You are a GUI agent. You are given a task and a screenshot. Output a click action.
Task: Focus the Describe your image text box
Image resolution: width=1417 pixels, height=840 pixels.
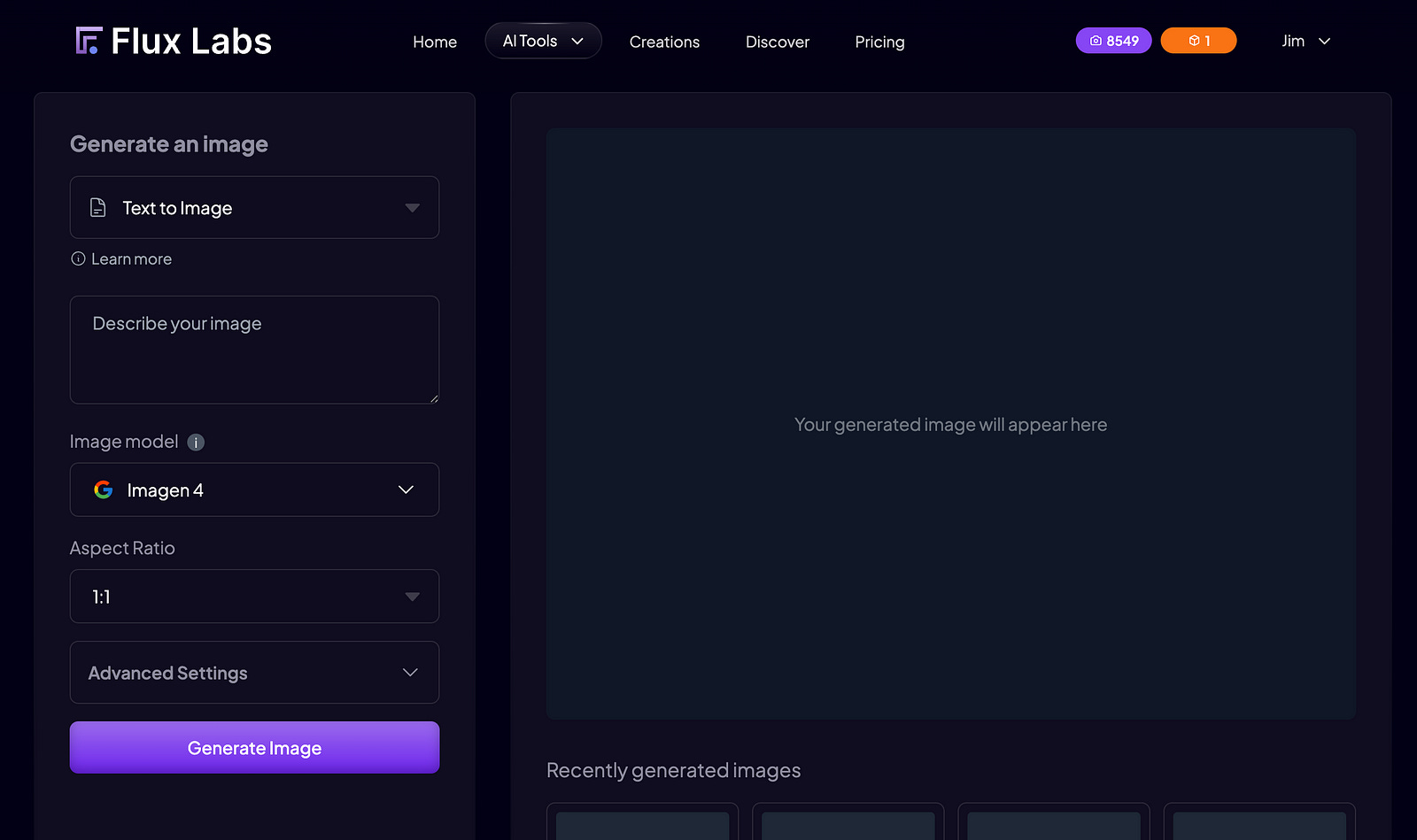[x=254, y=350]
